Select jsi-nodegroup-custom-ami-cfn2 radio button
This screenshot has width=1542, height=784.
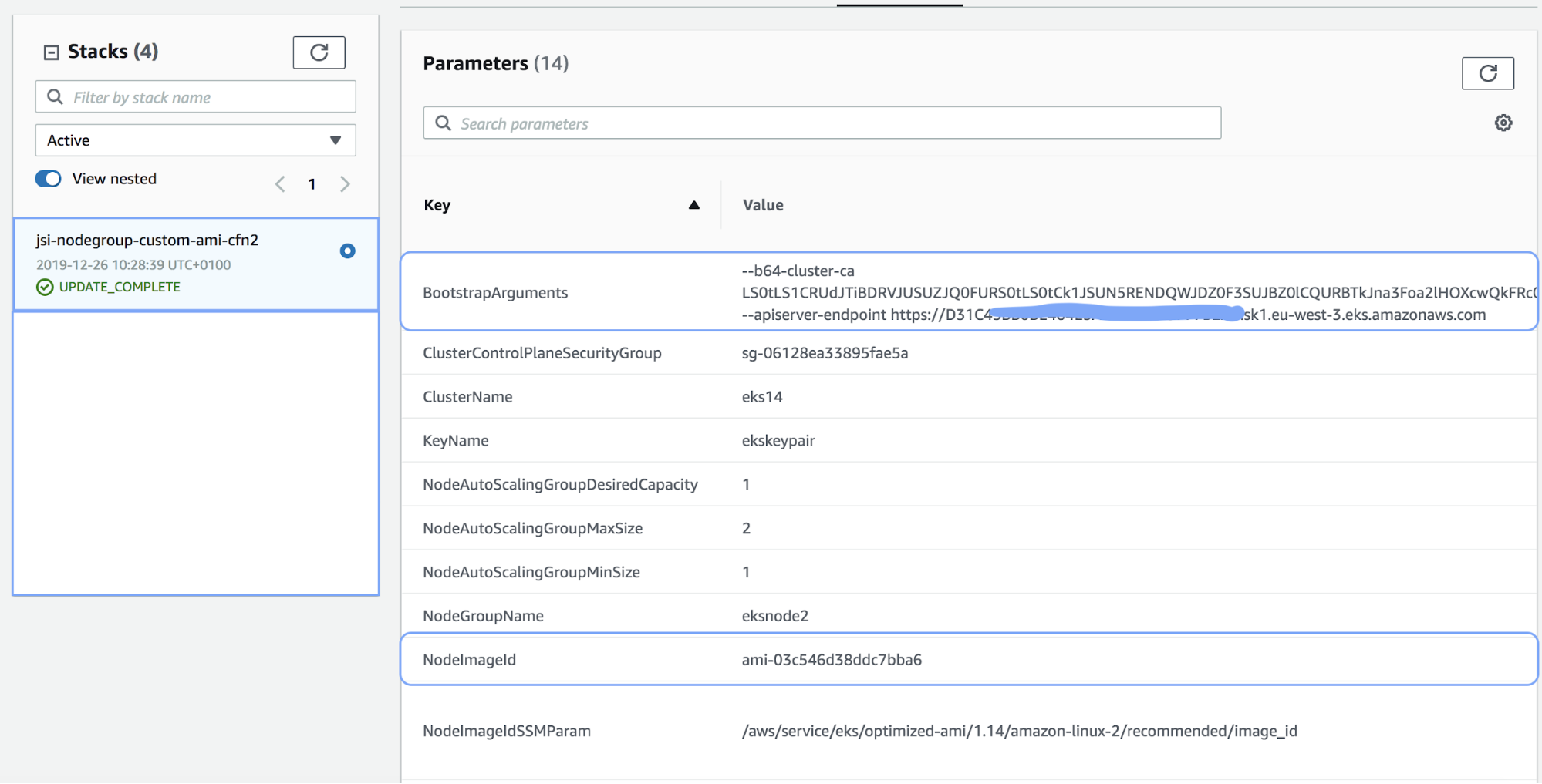(347, 251)
